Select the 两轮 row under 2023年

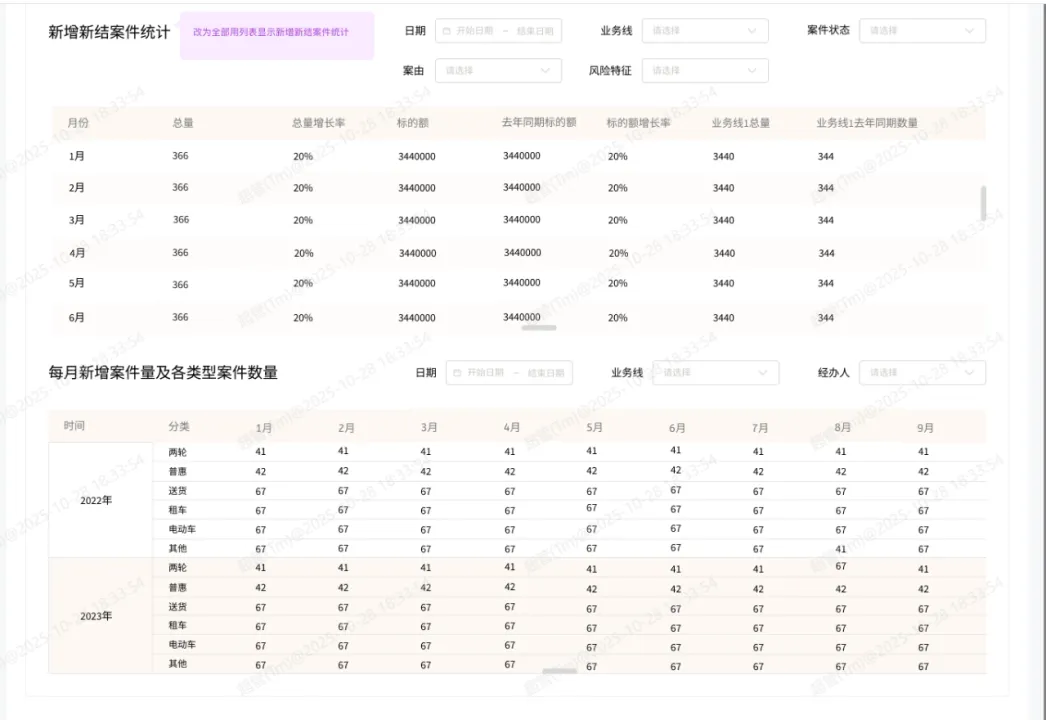[181, 568]
